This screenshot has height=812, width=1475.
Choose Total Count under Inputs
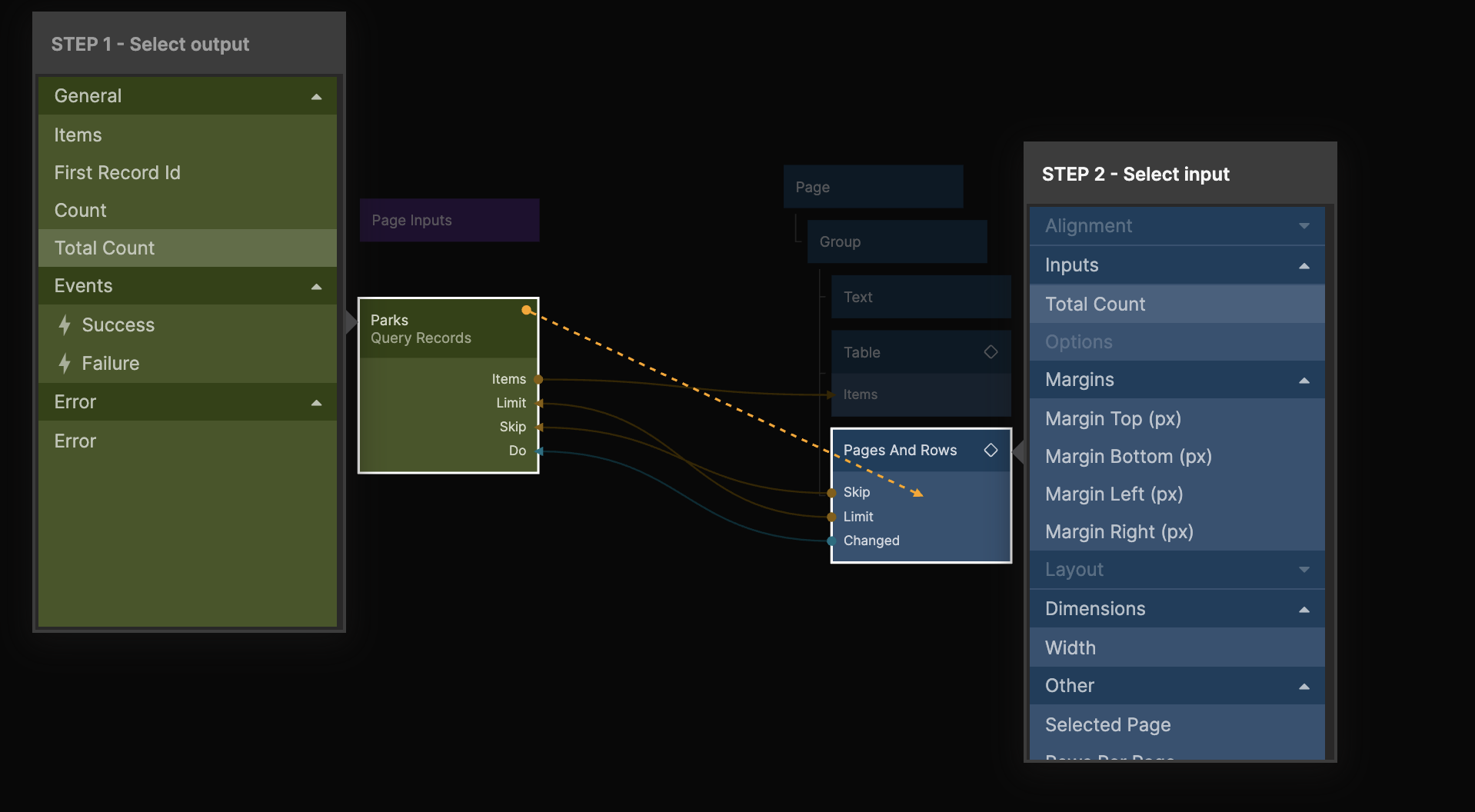tap(1095, 304)
